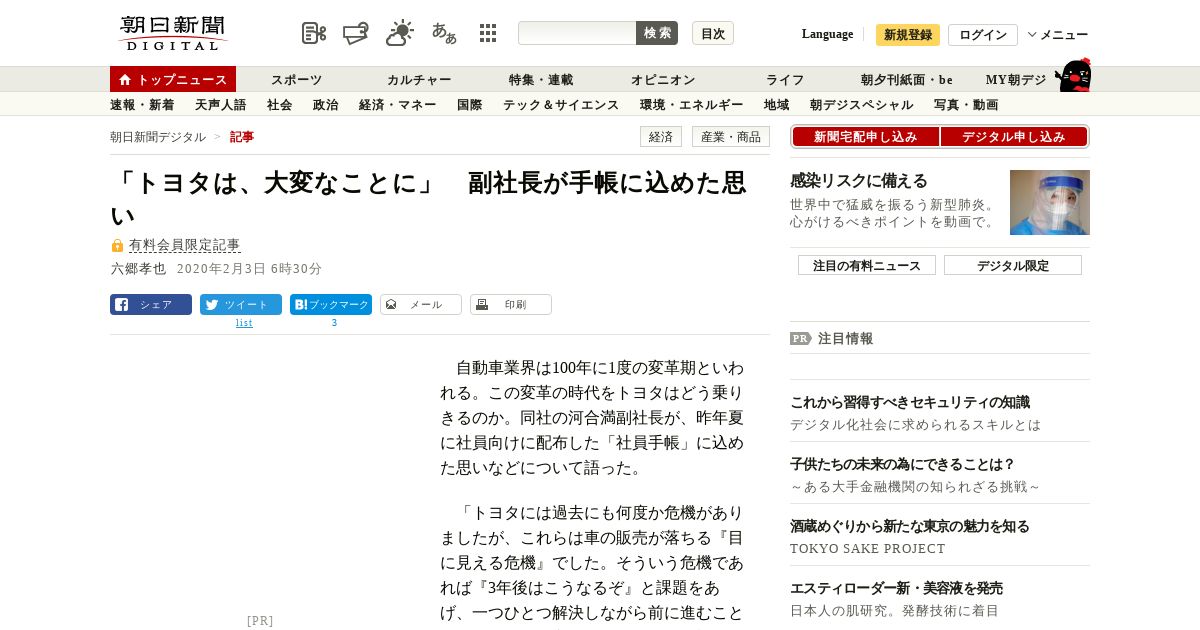Open テック＆サイエンス section
Screen dimensions: 1200x630
tap(561, 105)
